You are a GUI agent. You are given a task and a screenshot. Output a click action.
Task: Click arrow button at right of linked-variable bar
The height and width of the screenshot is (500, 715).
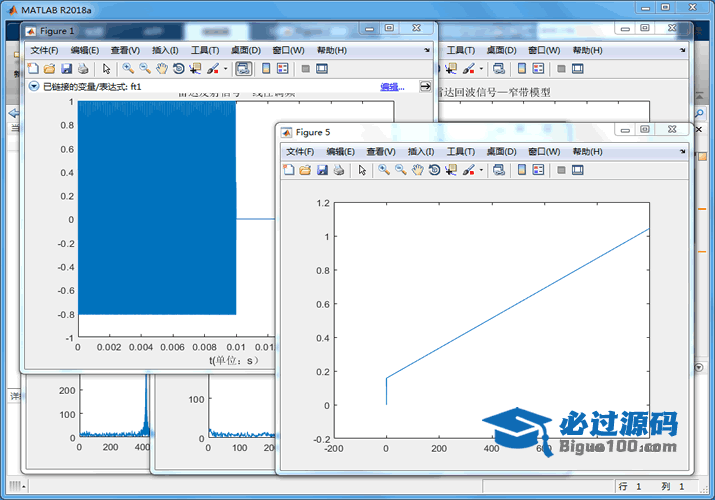[x=425, y=87]
